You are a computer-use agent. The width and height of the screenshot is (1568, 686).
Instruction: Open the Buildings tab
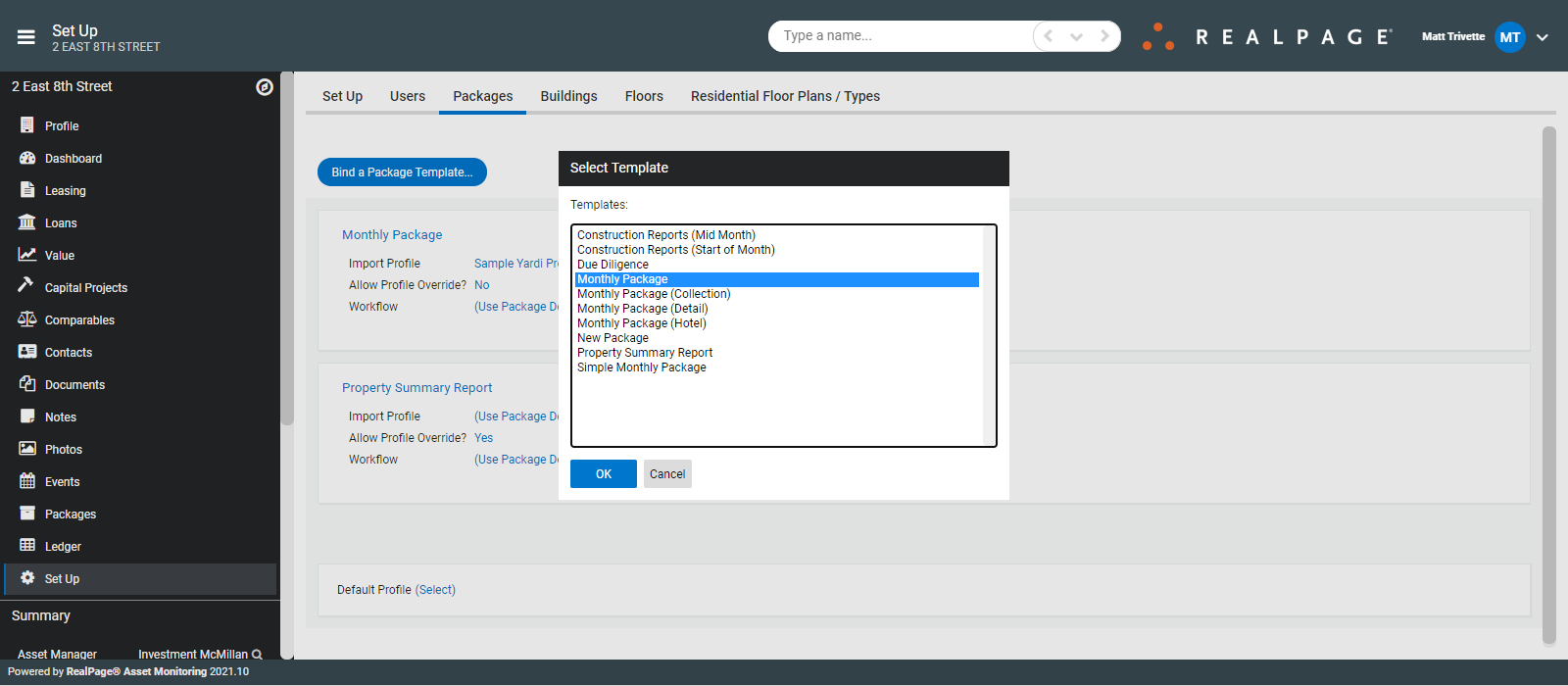(568, 96)
